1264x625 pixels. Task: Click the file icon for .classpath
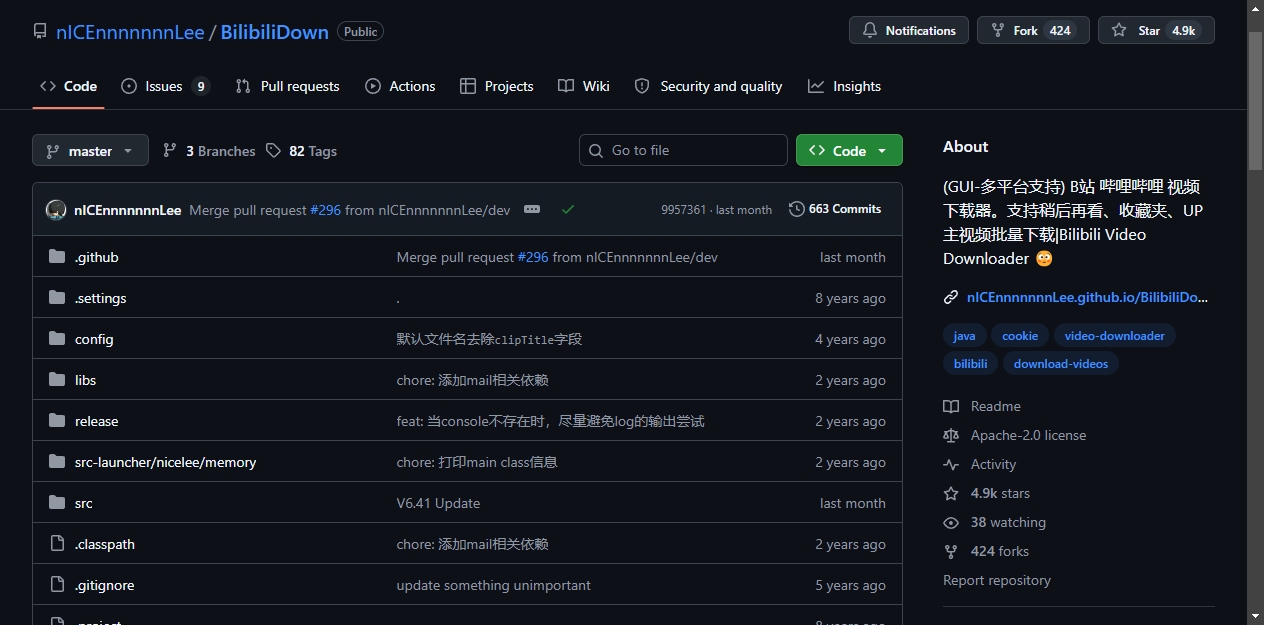click(x=57, y=544)
